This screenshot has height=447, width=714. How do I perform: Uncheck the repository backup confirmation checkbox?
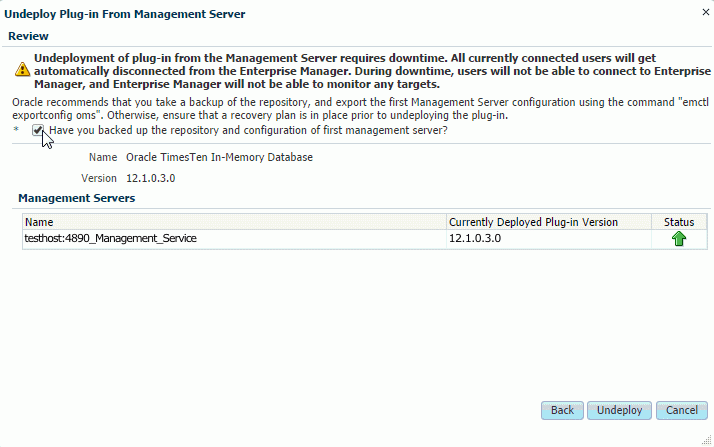click(38, 131)
